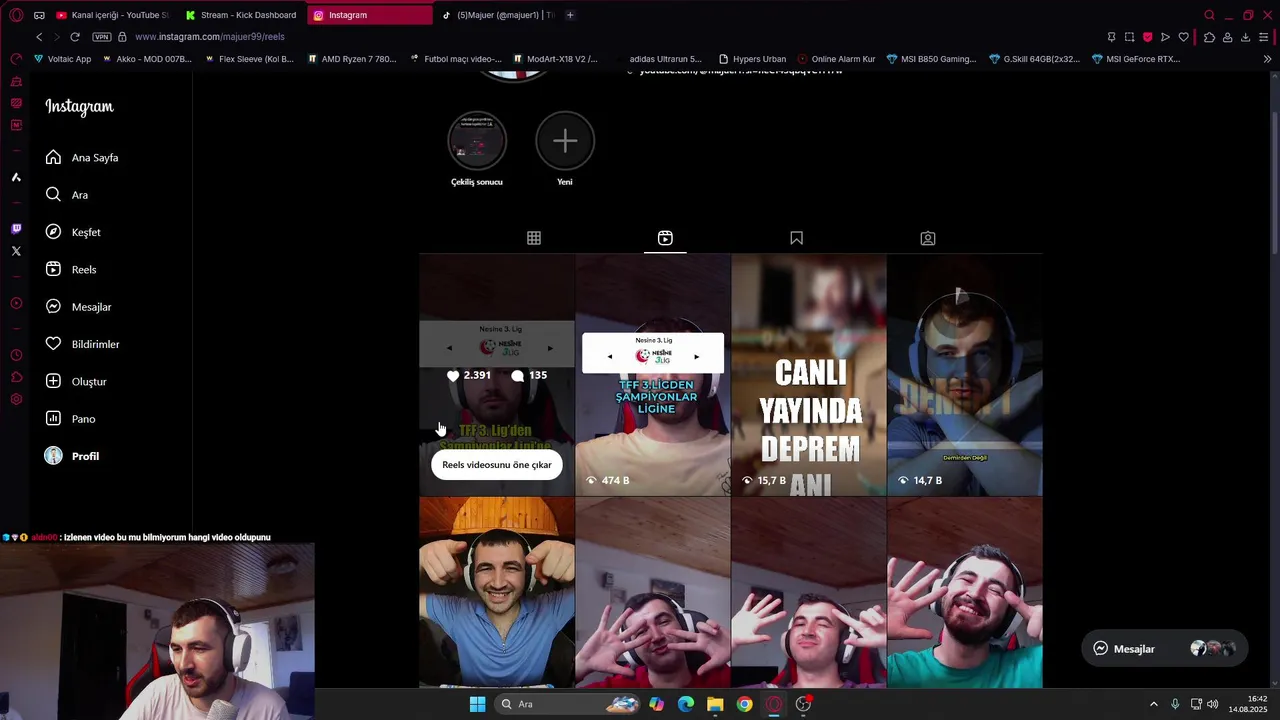Open X (Twitter) in the Opera sidebar
Screen dimensions: 1280x720
(16, 251)
